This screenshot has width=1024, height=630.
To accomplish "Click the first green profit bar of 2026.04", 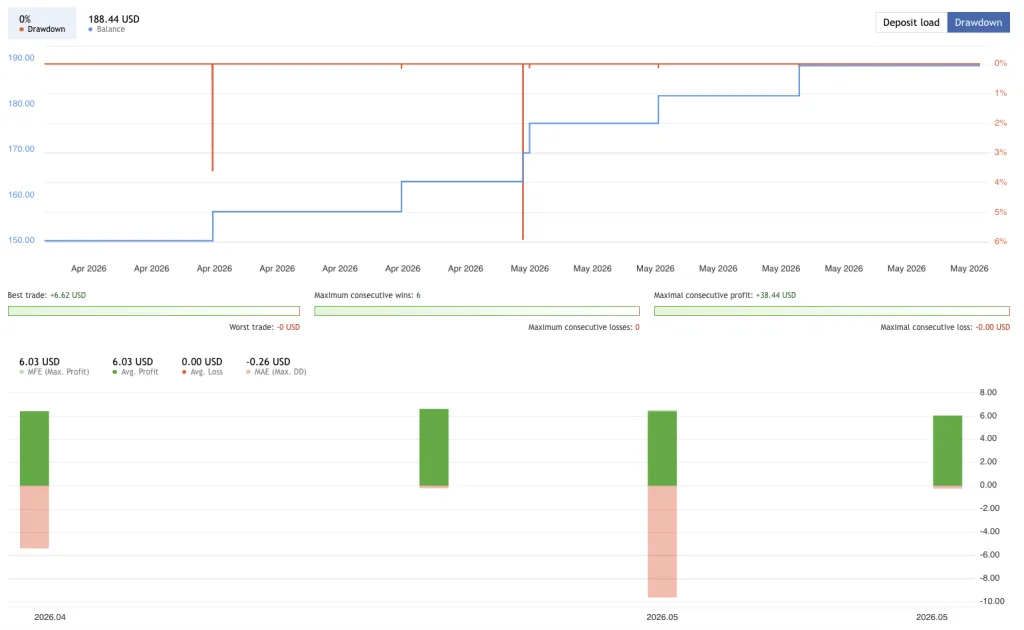I will point(35,448).
